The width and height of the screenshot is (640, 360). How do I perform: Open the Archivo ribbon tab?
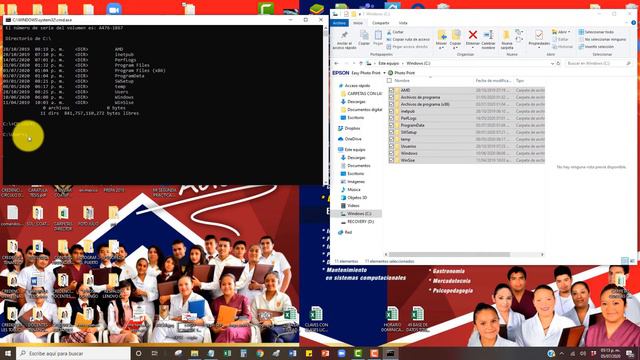pyautogui.click(x=339, y=23)
